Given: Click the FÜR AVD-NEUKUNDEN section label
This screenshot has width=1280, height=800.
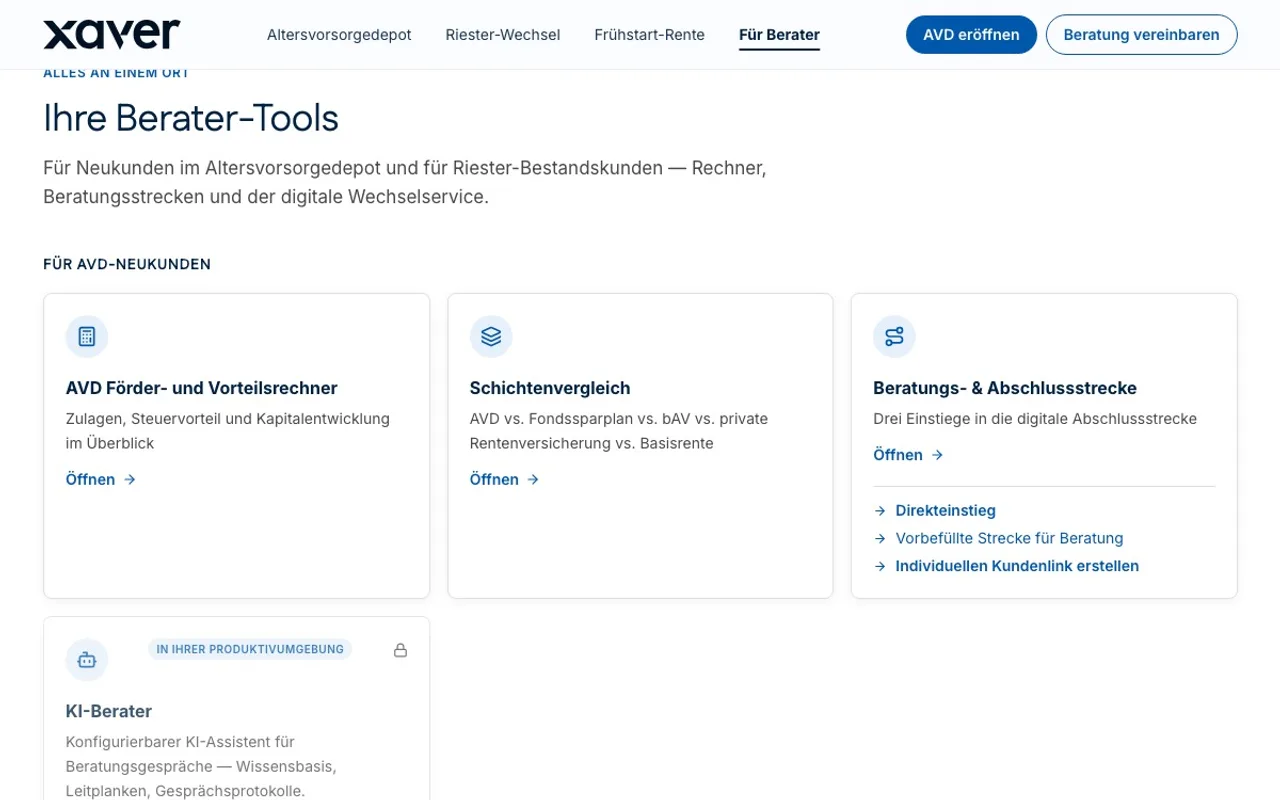Looking at the screenshot, I should point(127,264).
